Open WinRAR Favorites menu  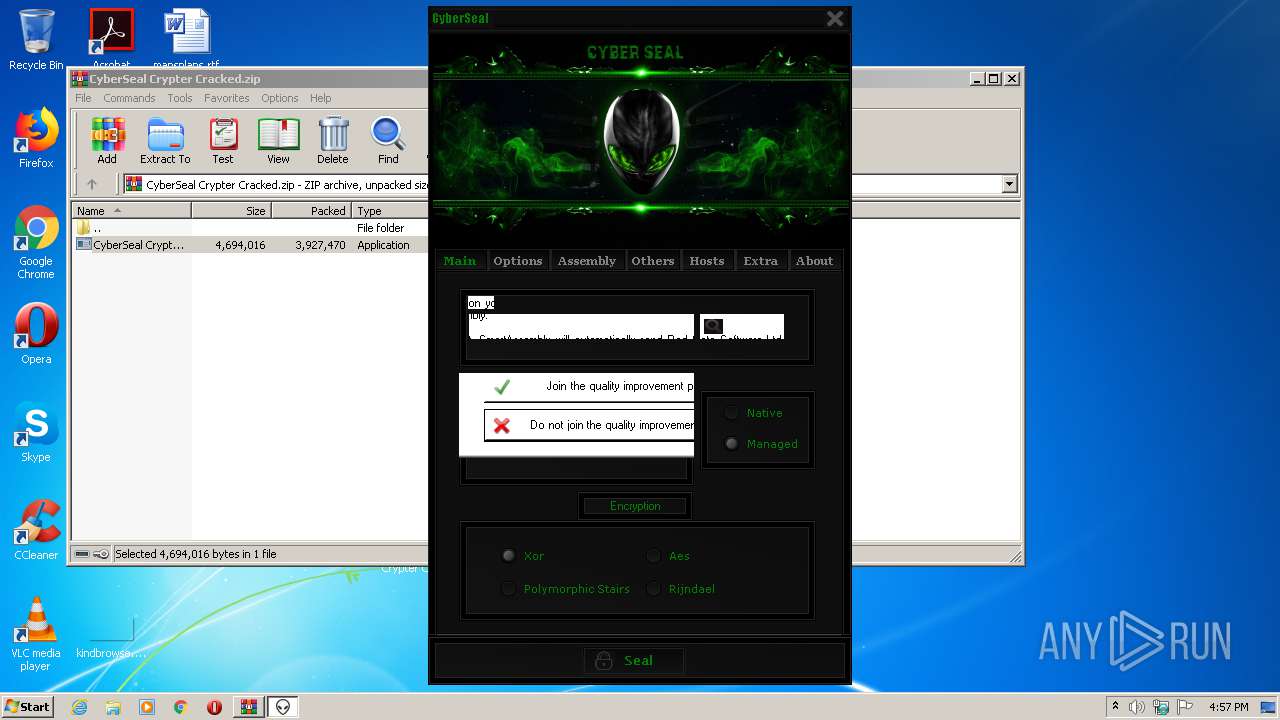(227, 98)
